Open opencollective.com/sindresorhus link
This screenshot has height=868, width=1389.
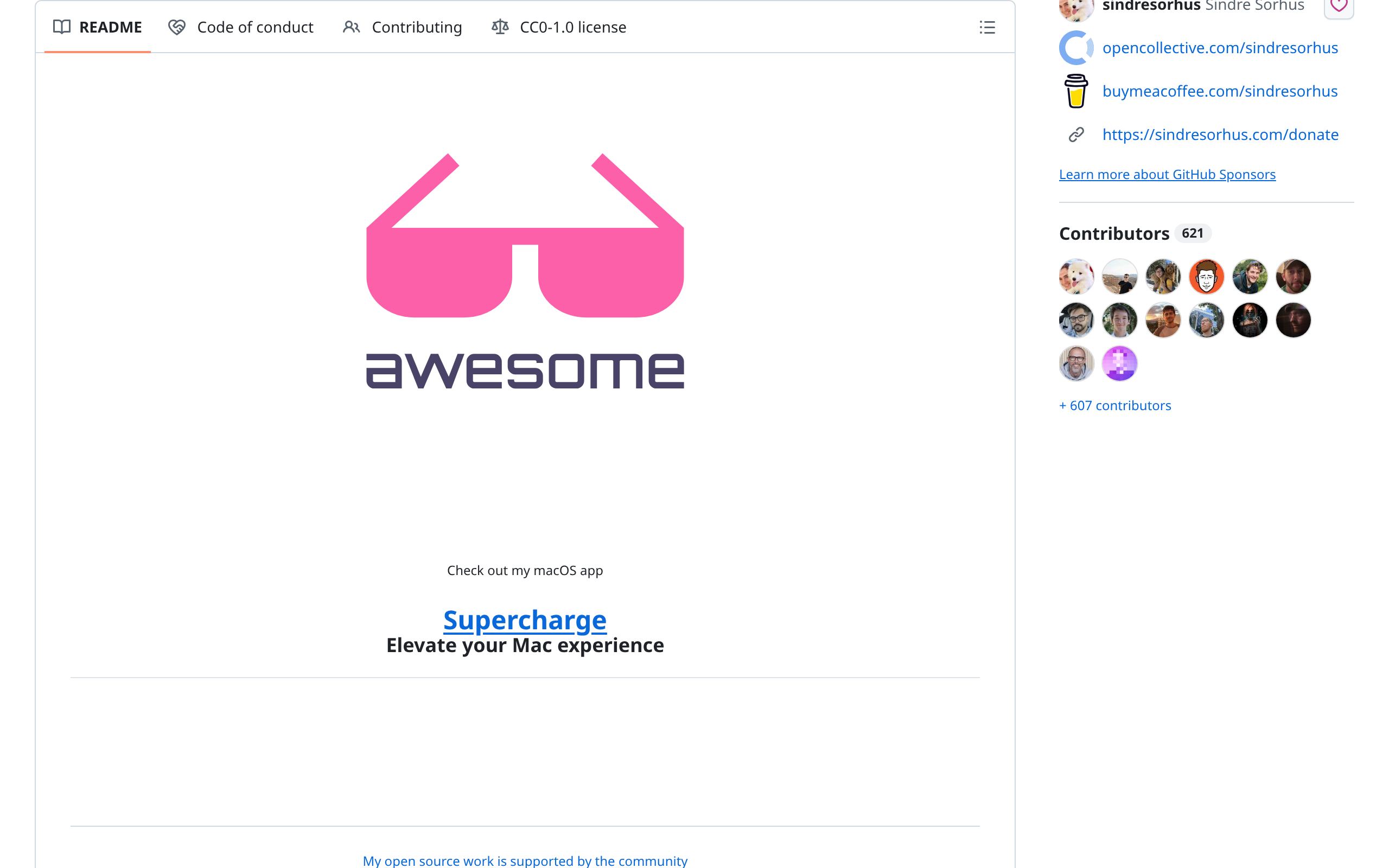(1220, 48)
